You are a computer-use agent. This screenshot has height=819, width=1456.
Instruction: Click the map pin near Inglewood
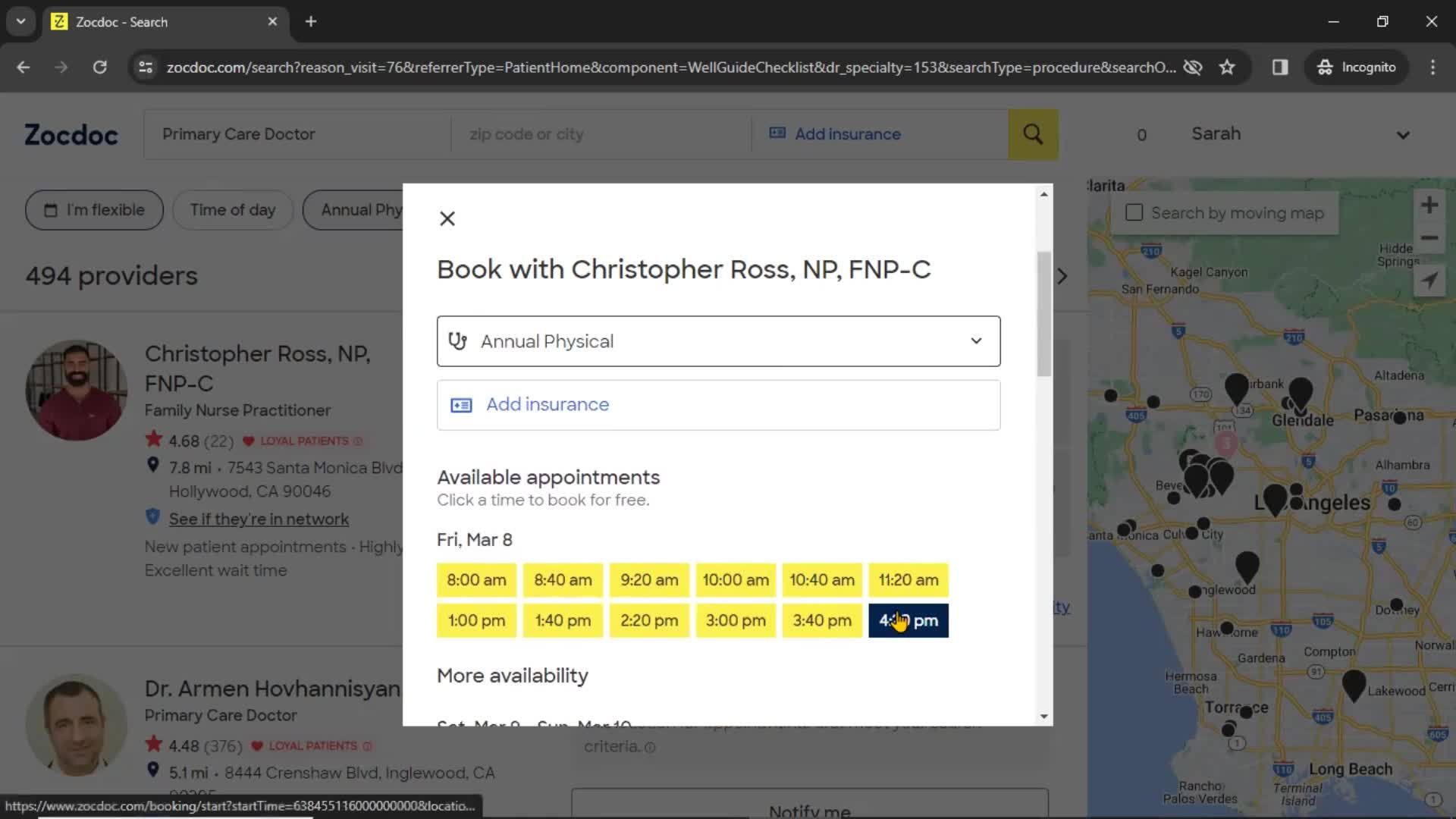click(x=1247, y=566)
